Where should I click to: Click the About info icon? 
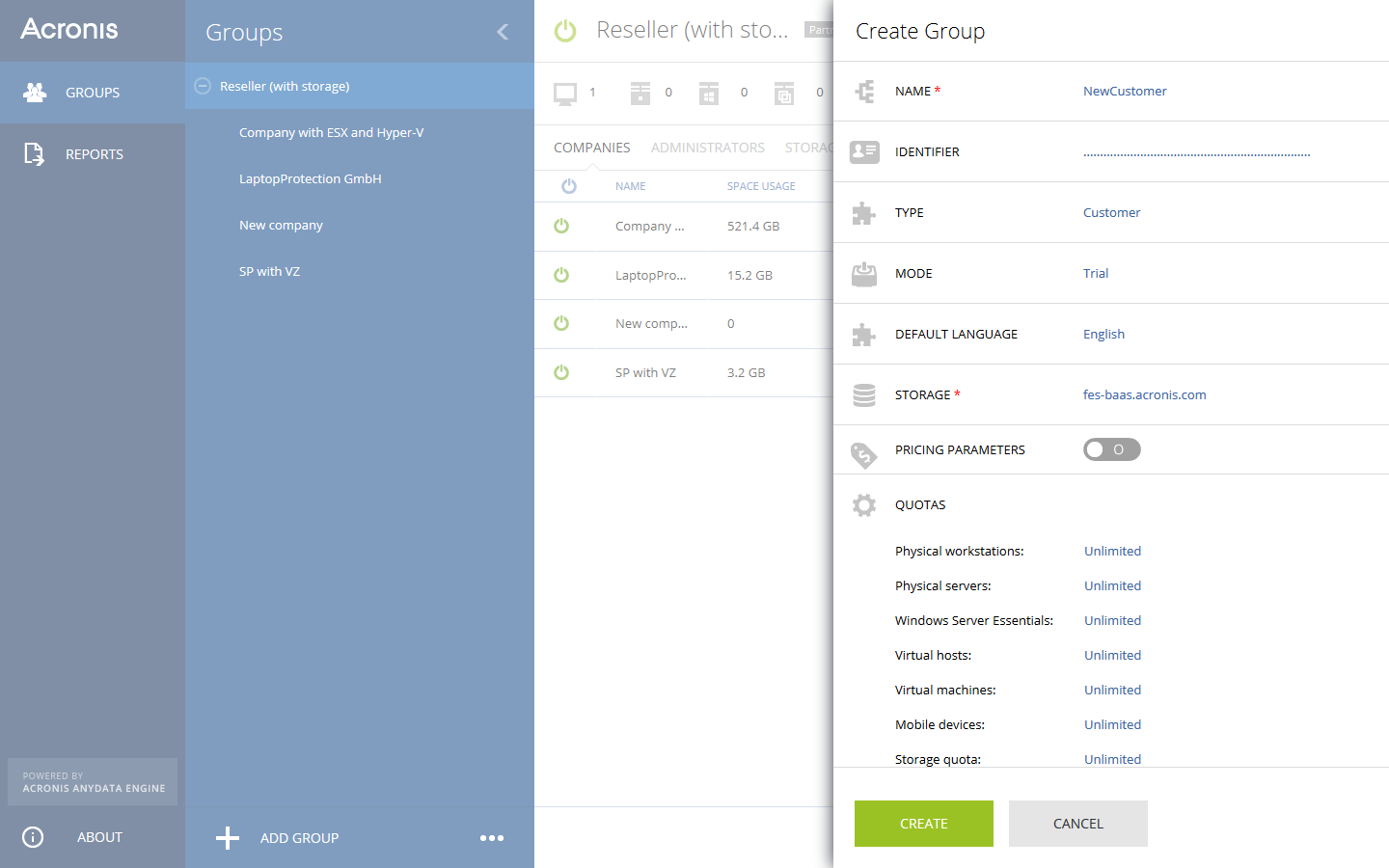[33, 837]
